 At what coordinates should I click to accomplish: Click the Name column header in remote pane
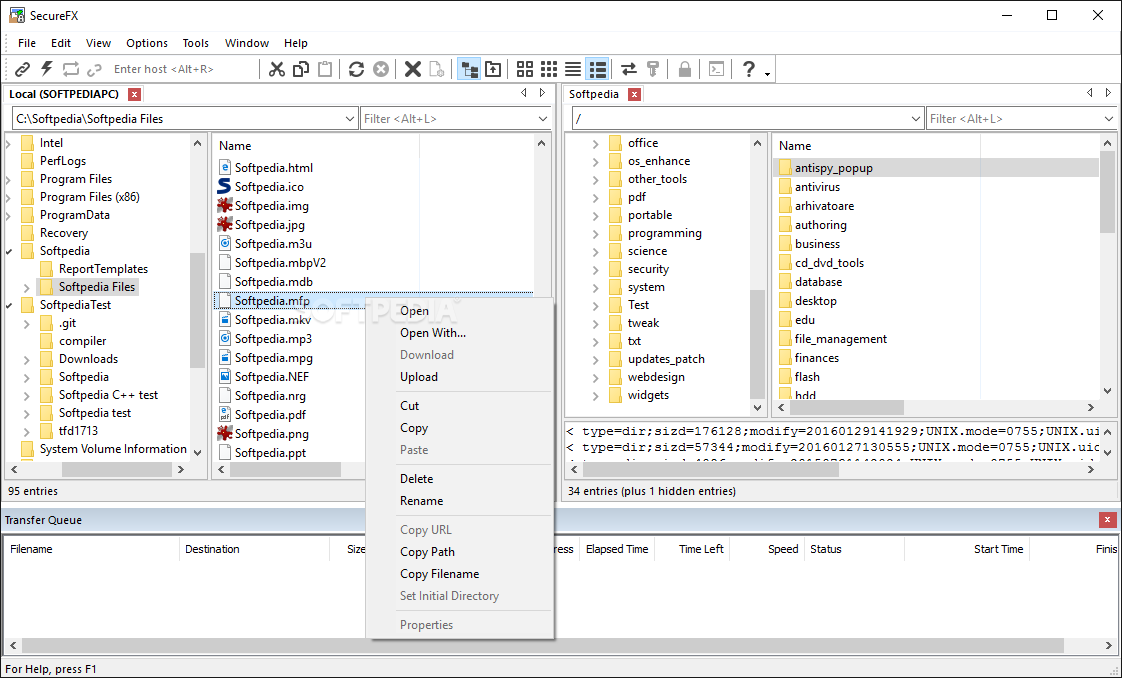[876, 145]
